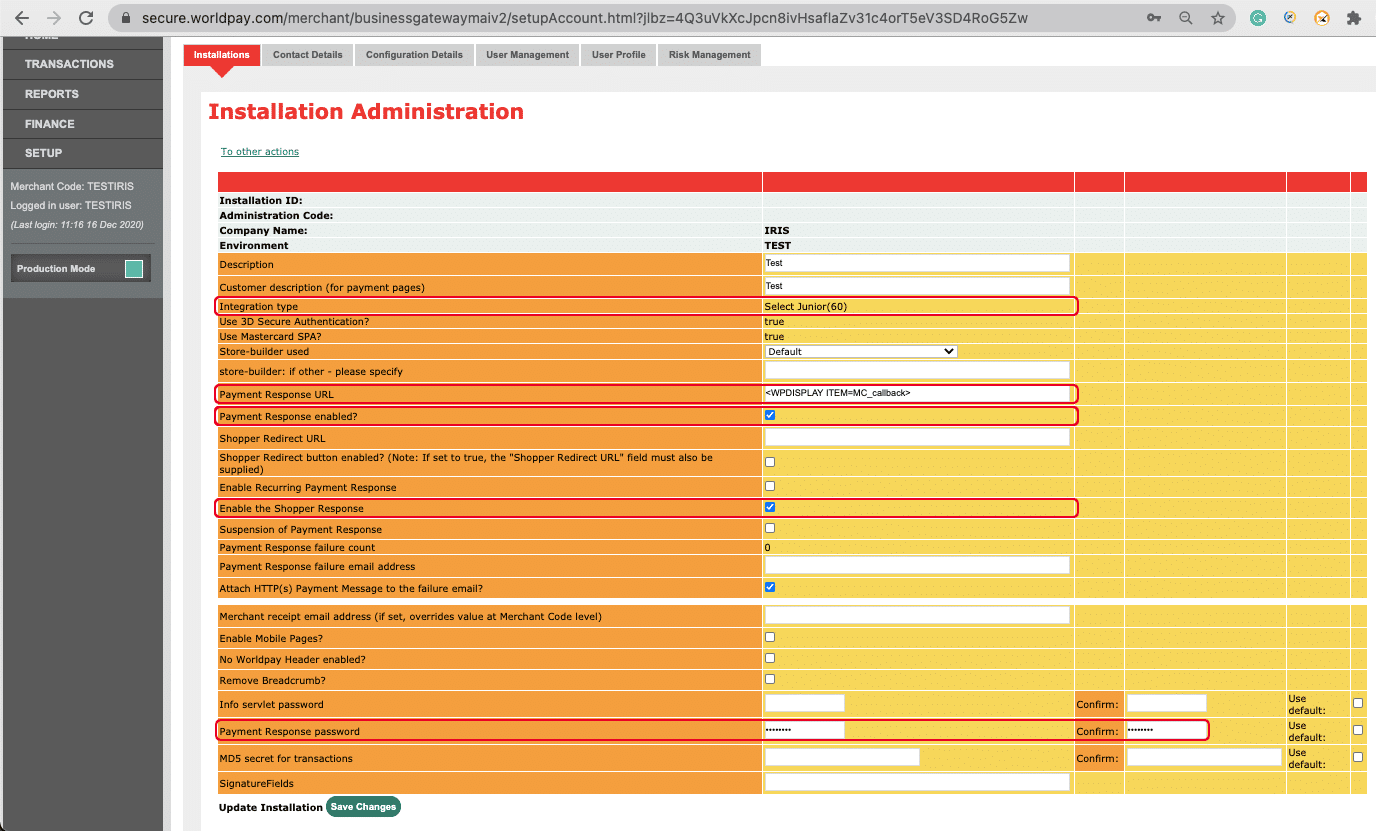Enable the Mobile Pages checkbox
The height and width of the screenshot is (831, 1376).
[x=770, y=637]
